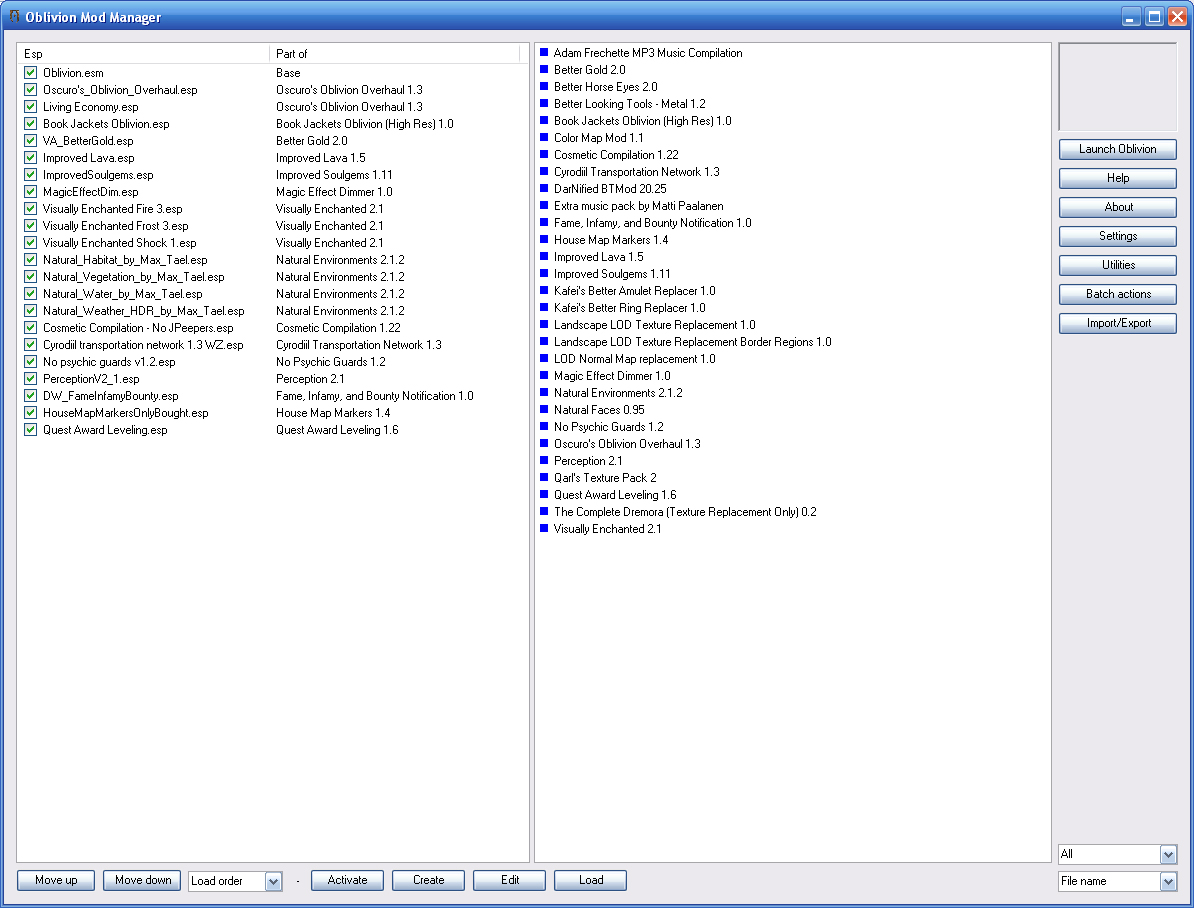Toggle Oscuro's_Oblivion_Overhaul.esp checkbox
Image resolution: width=1194 pixels, height=908 pixels.
pyautogui.click(x=30, y=89)
